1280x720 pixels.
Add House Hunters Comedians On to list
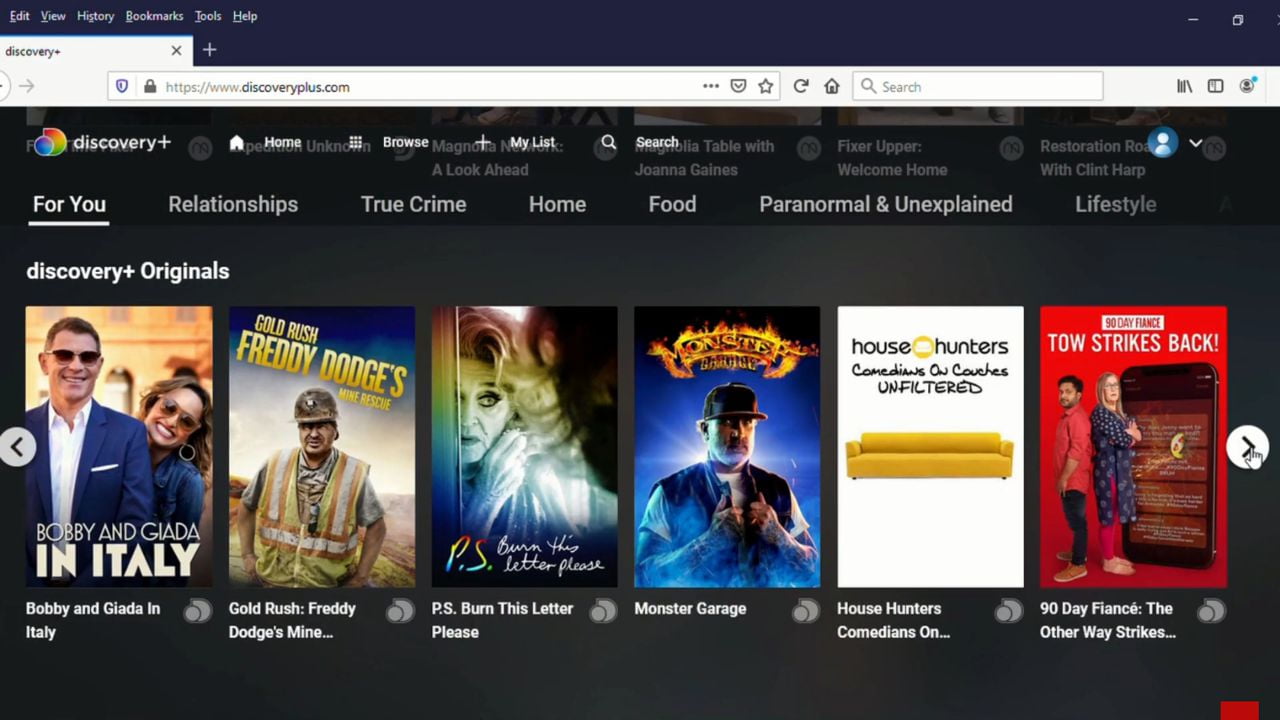1009,610
